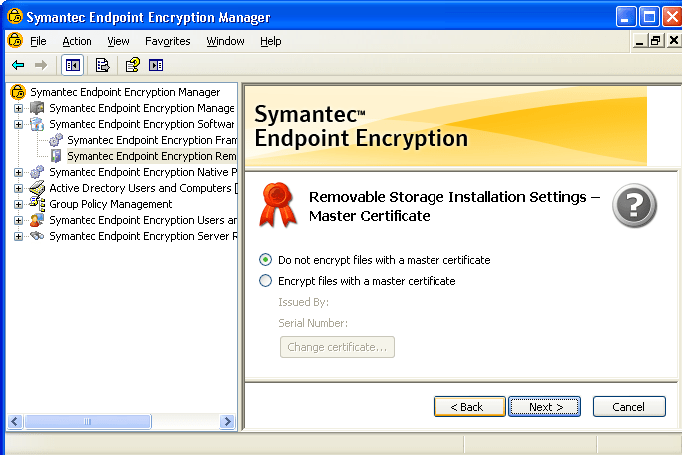Viewport: 682px width, 455px height.
Task: Select Group Policy Management tree label
Action: tap(110, 204)
